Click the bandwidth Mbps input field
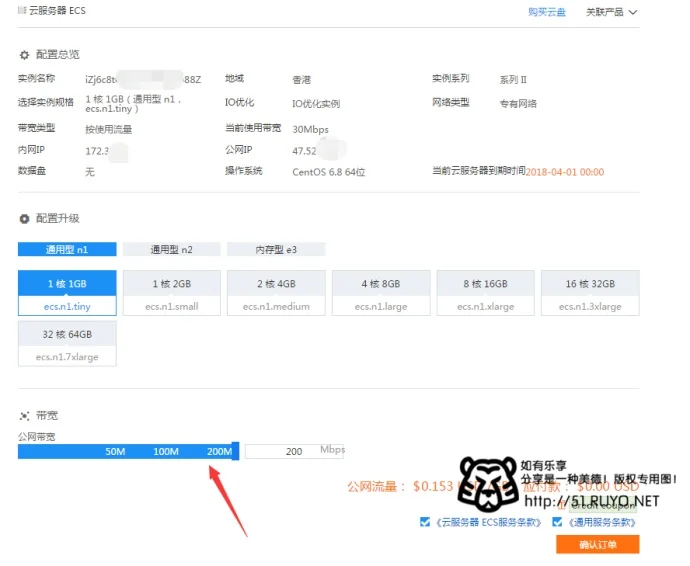The height and width of the screenshot is (566, 690). coord(294,452)
